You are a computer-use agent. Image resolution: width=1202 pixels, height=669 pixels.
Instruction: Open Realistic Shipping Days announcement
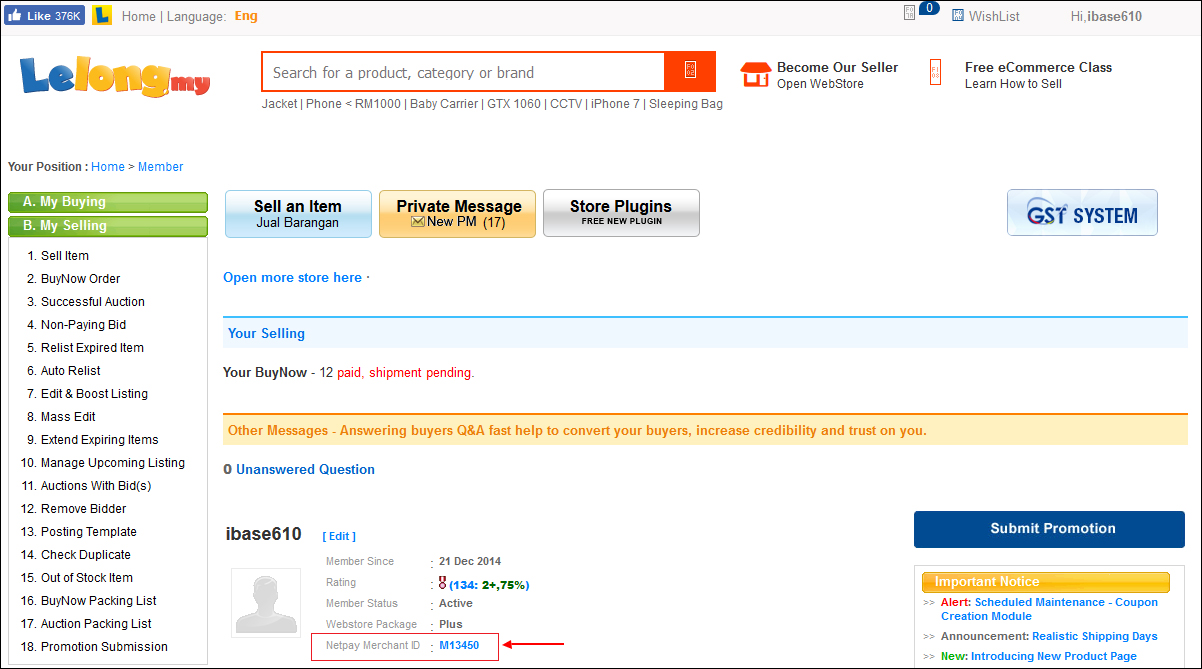(1095, 636)
